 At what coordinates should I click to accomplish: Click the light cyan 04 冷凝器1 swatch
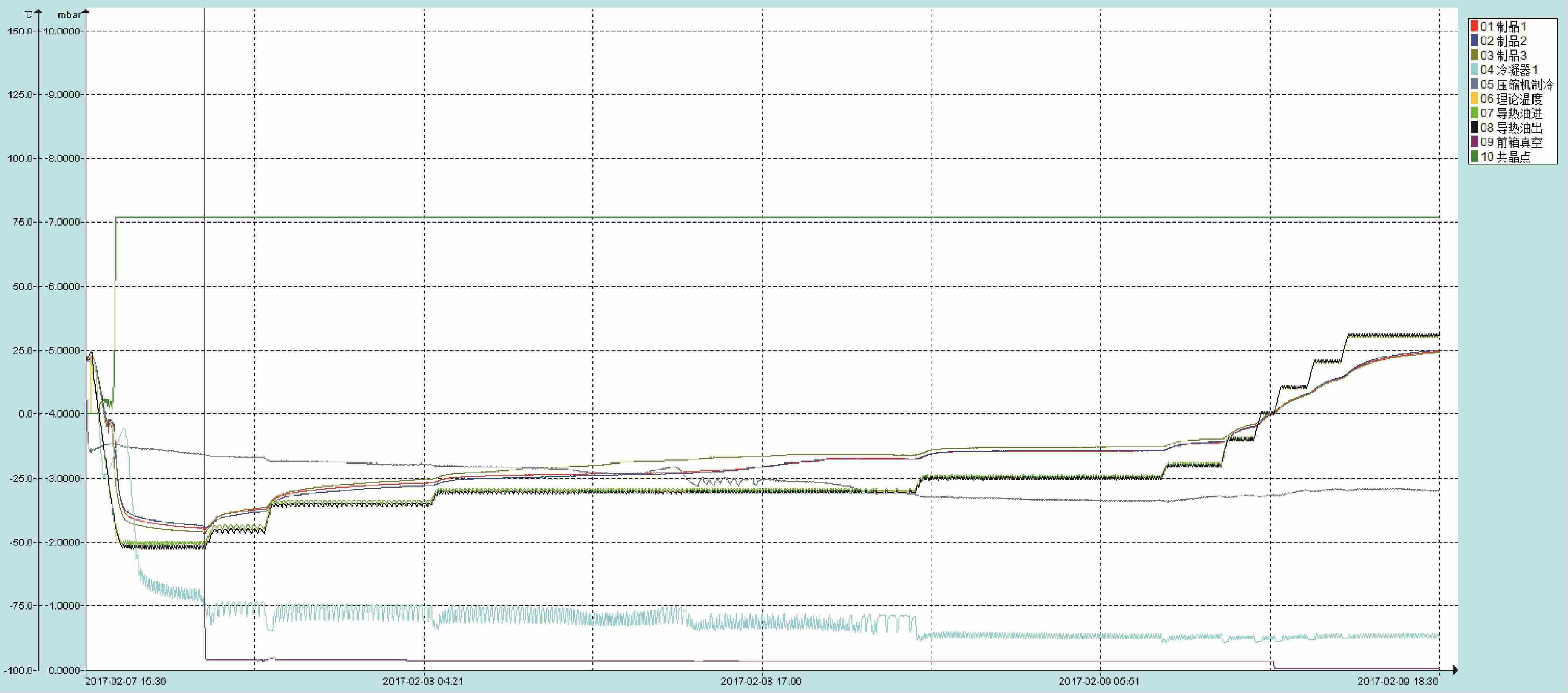pos(1475,70)
